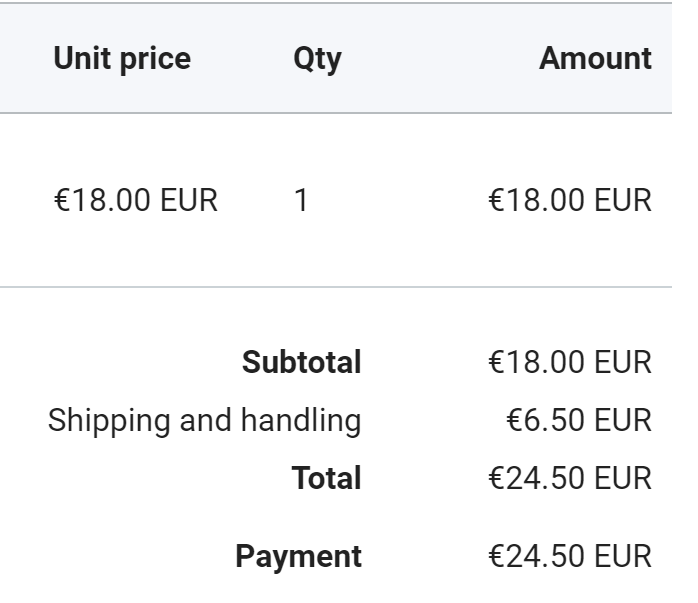This screenshot has width=698, height=603.
Task: Select the Subtotal value €18.00 EUR
Action: pos(570,362)
